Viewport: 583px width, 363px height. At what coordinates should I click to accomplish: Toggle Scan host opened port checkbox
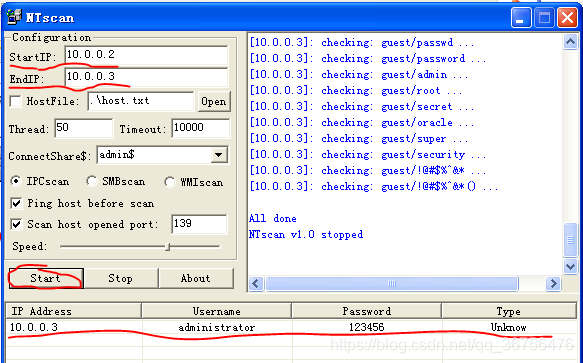click(16, 224)
